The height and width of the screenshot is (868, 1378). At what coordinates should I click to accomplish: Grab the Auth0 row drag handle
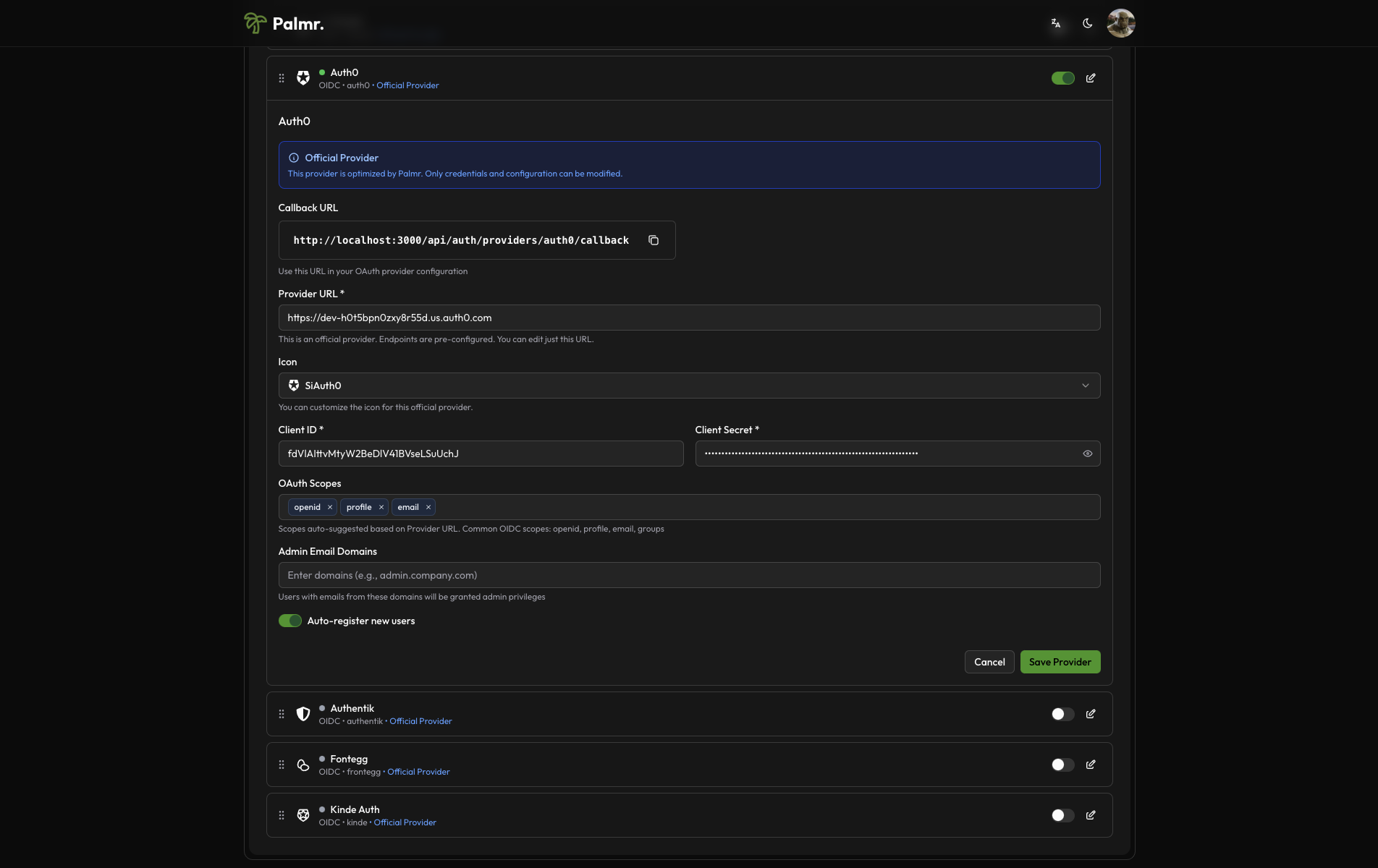click(282, 78)
